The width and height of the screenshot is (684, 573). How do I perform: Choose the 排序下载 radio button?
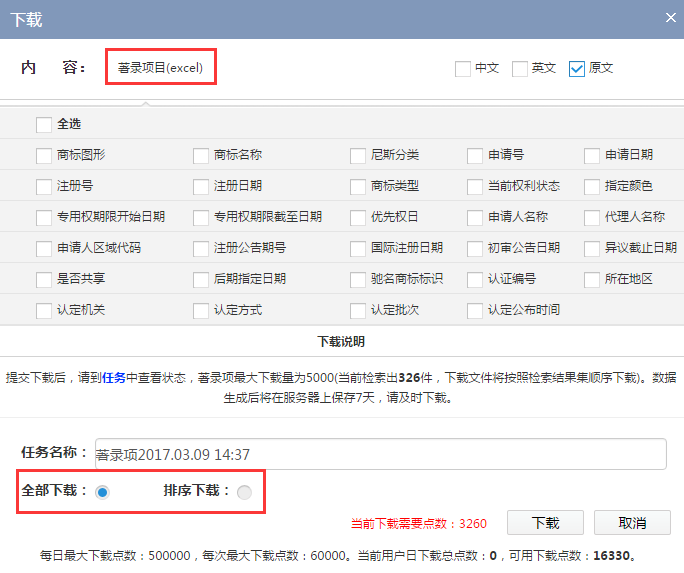click(244, 491)
